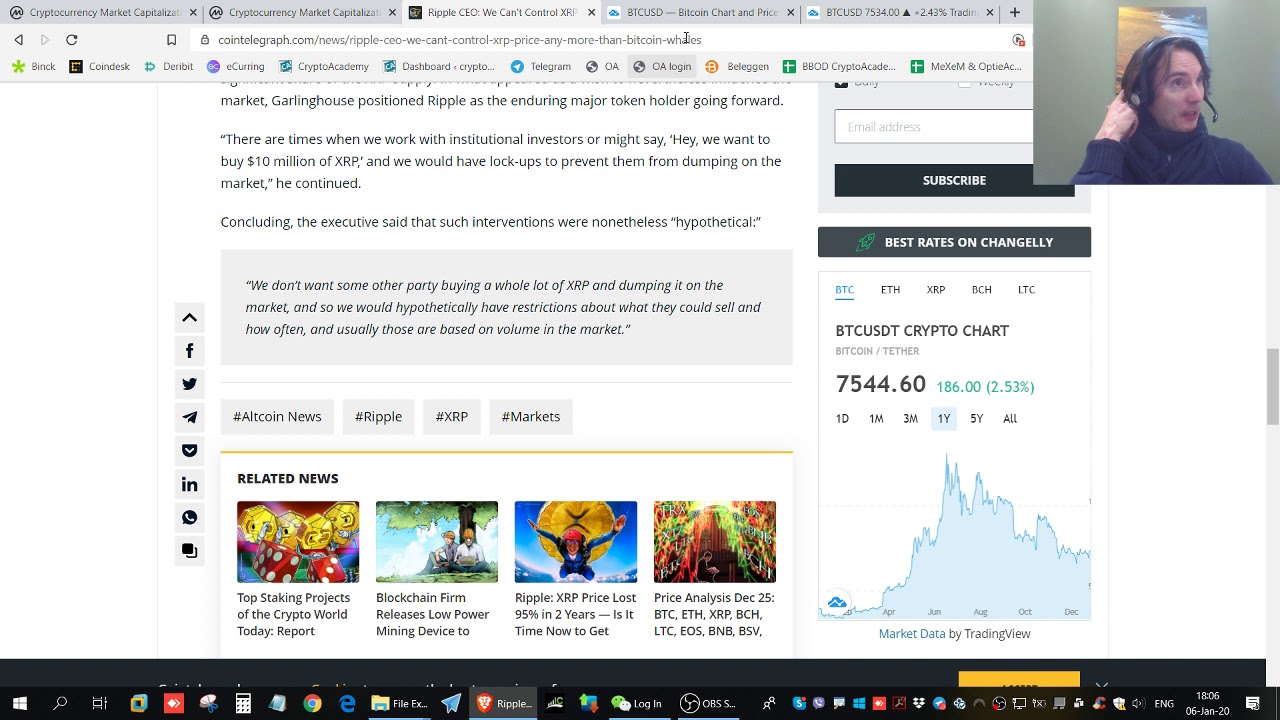Image resolution: width=1280 pixels, height=720 pixels.
Task: Open Beleggen bookmark
Action: pos(737,67)
